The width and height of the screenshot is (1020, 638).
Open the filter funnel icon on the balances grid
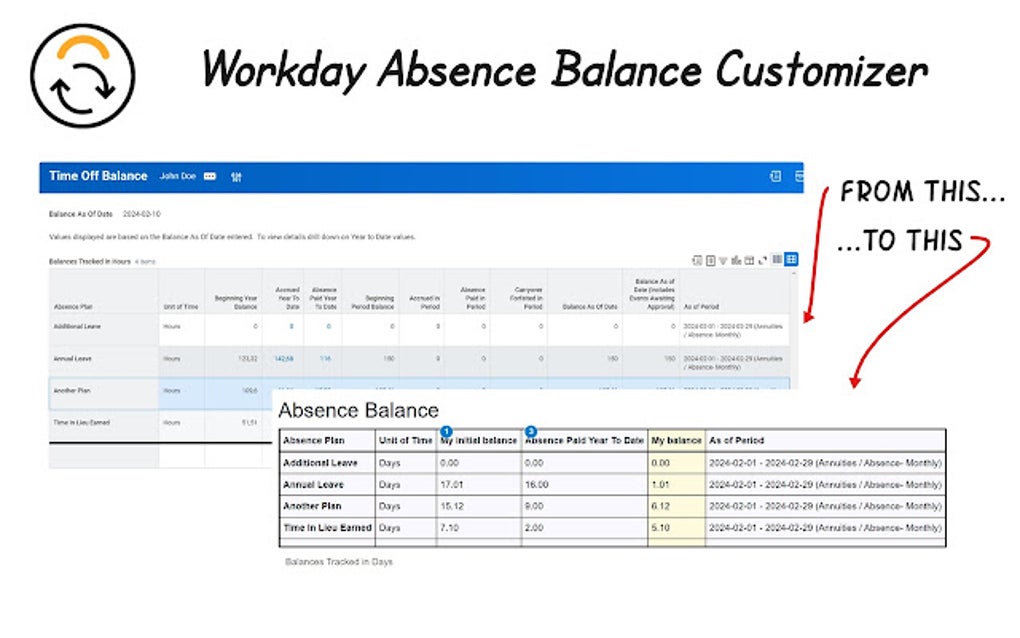pos(723,259)
